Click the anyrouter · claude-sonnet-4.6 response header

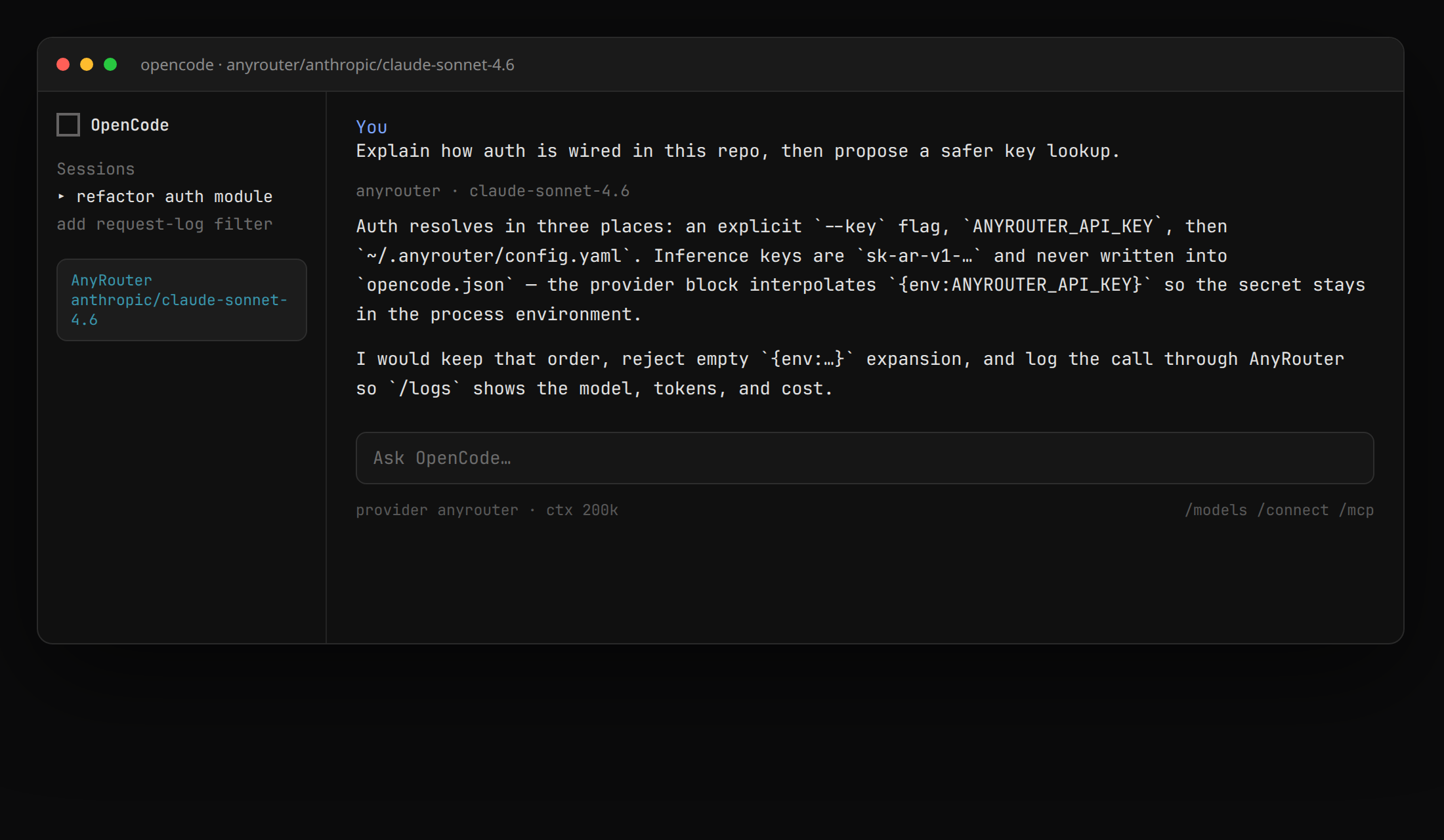(493, 191)
